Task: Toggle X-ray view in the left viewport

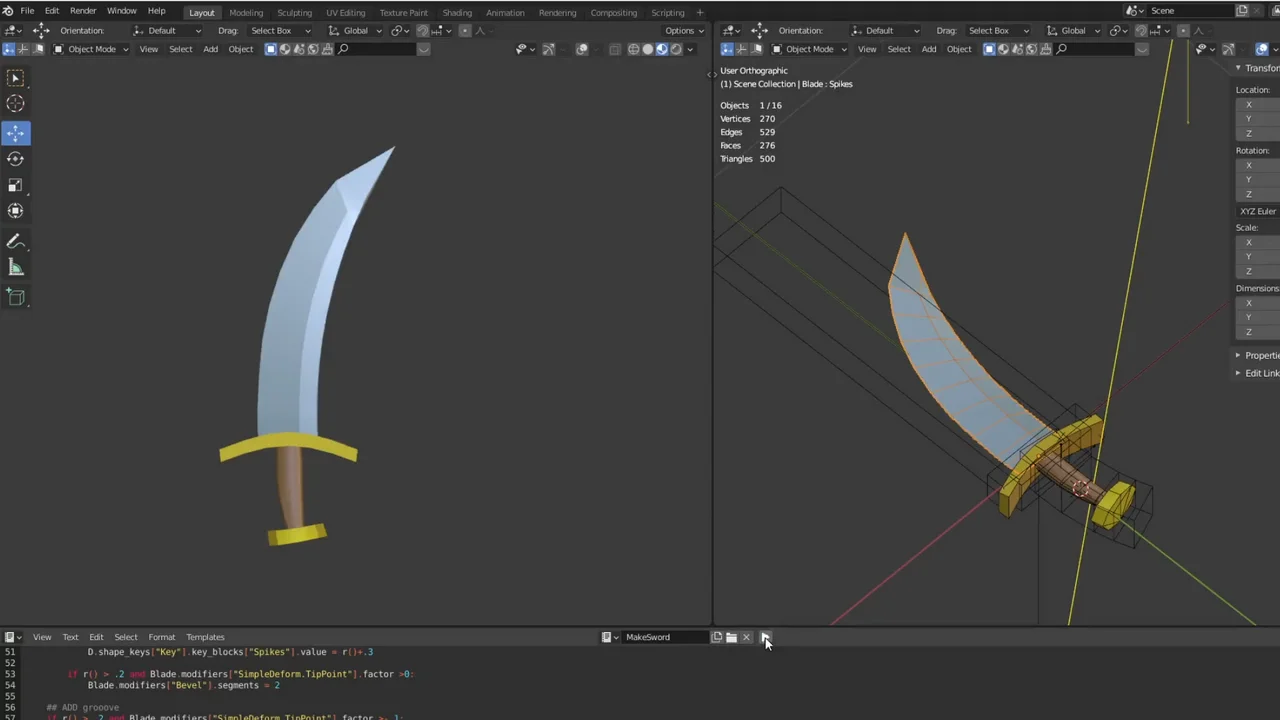Action: click(614, 49)
